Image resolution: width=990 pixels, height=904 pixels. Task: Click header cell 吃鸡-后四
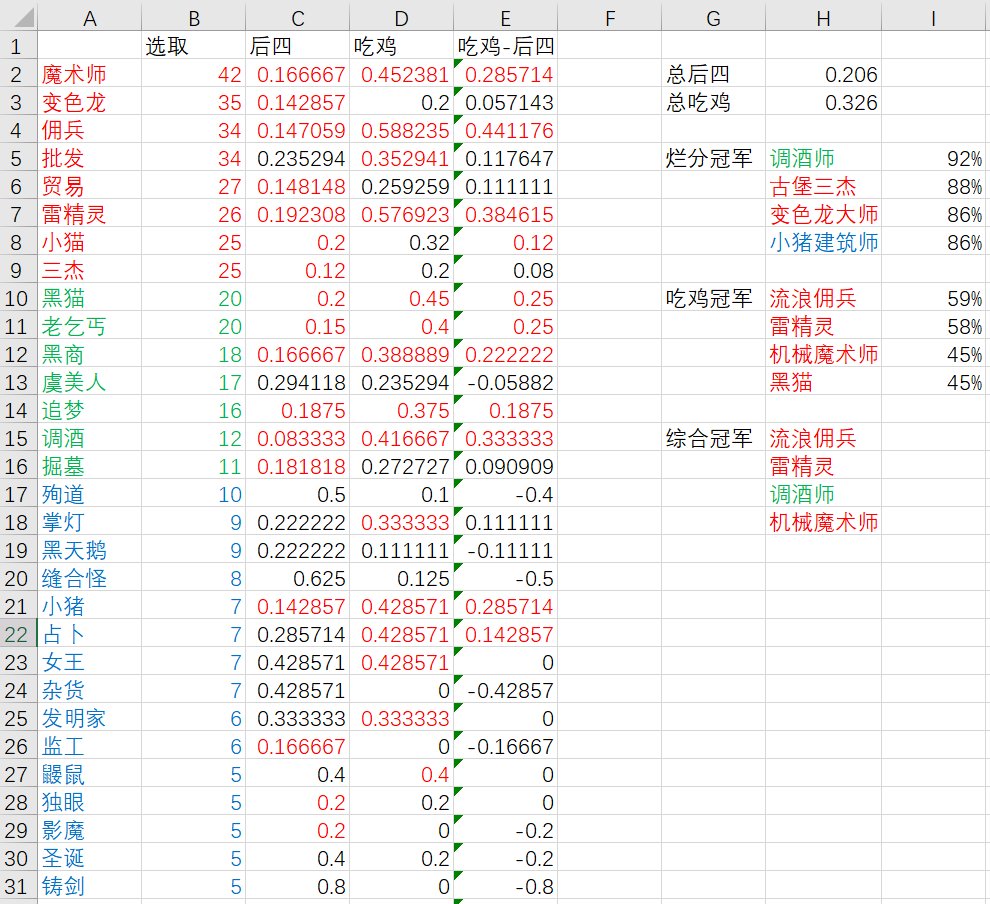pos(506,46)
